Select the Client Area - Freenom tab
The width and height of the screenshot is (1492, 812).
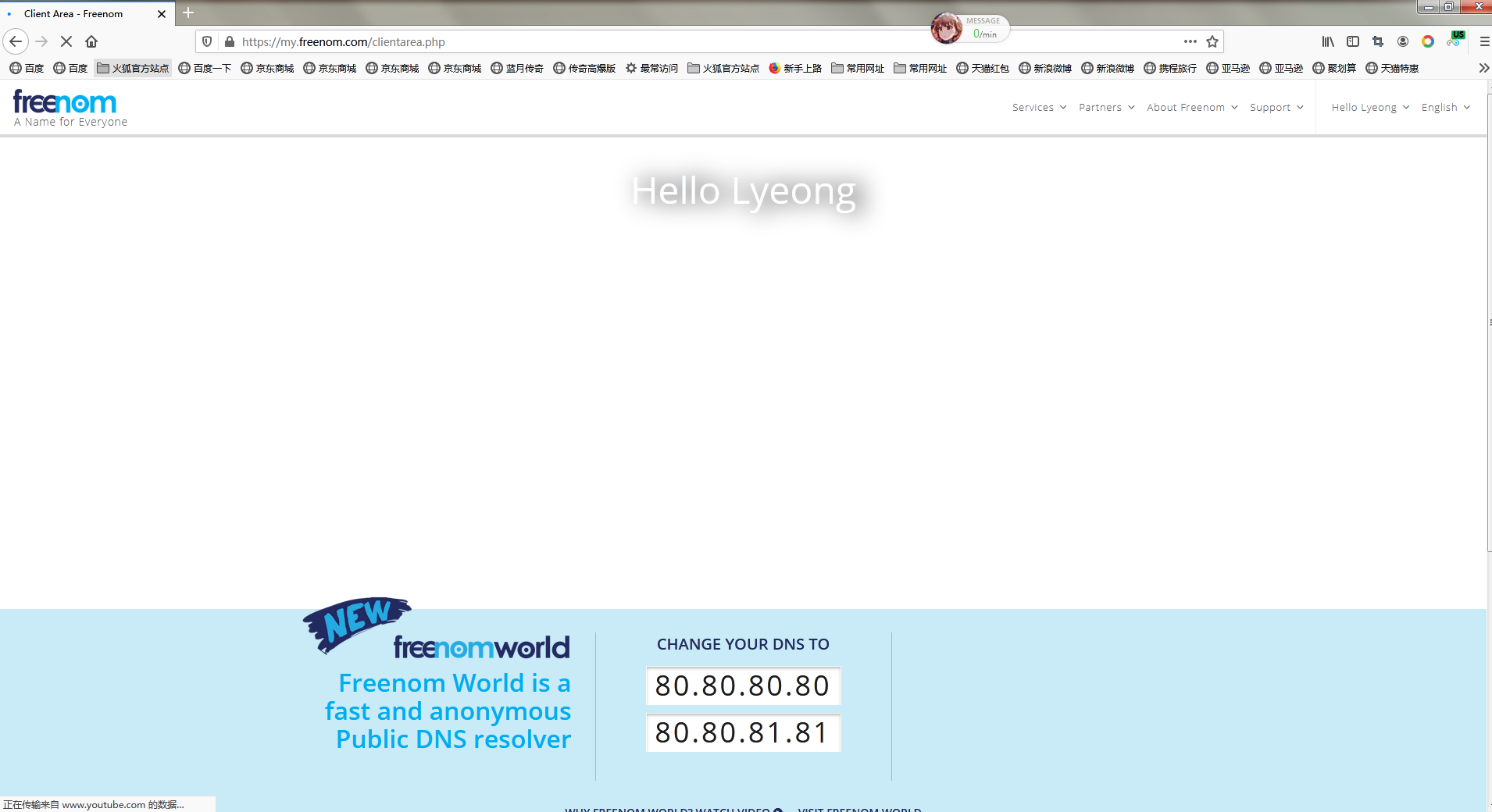click(87, 13)
